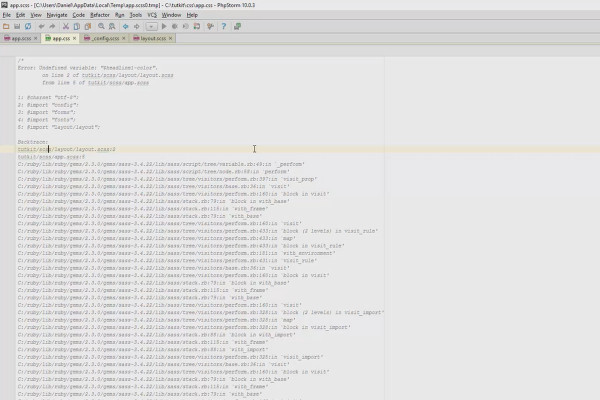Screen dimensions: 600x400
Task: Open the Help menu
Action: coord(192,15)
